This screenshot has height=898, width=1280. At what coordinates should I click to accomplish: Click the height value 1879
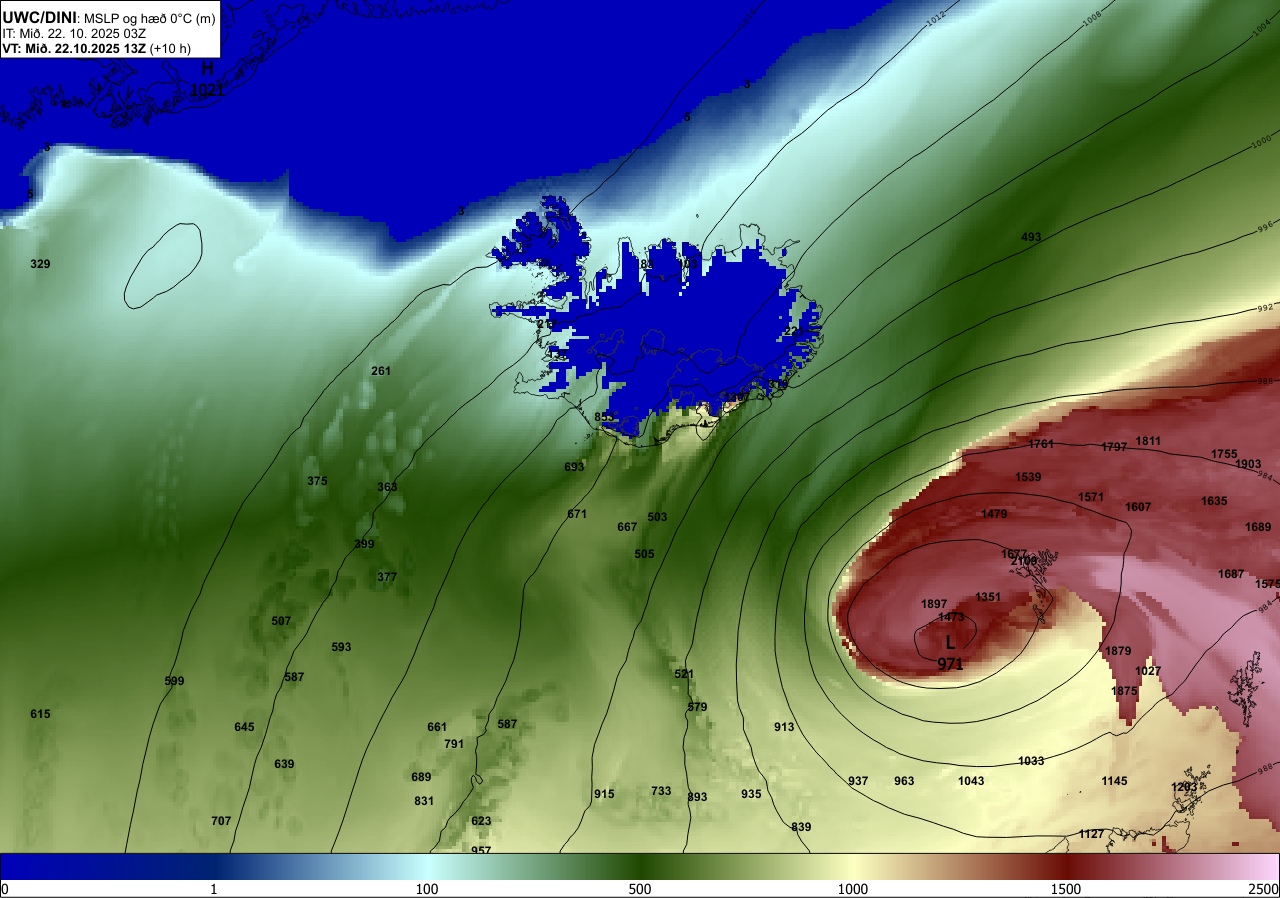[1118, 651]
